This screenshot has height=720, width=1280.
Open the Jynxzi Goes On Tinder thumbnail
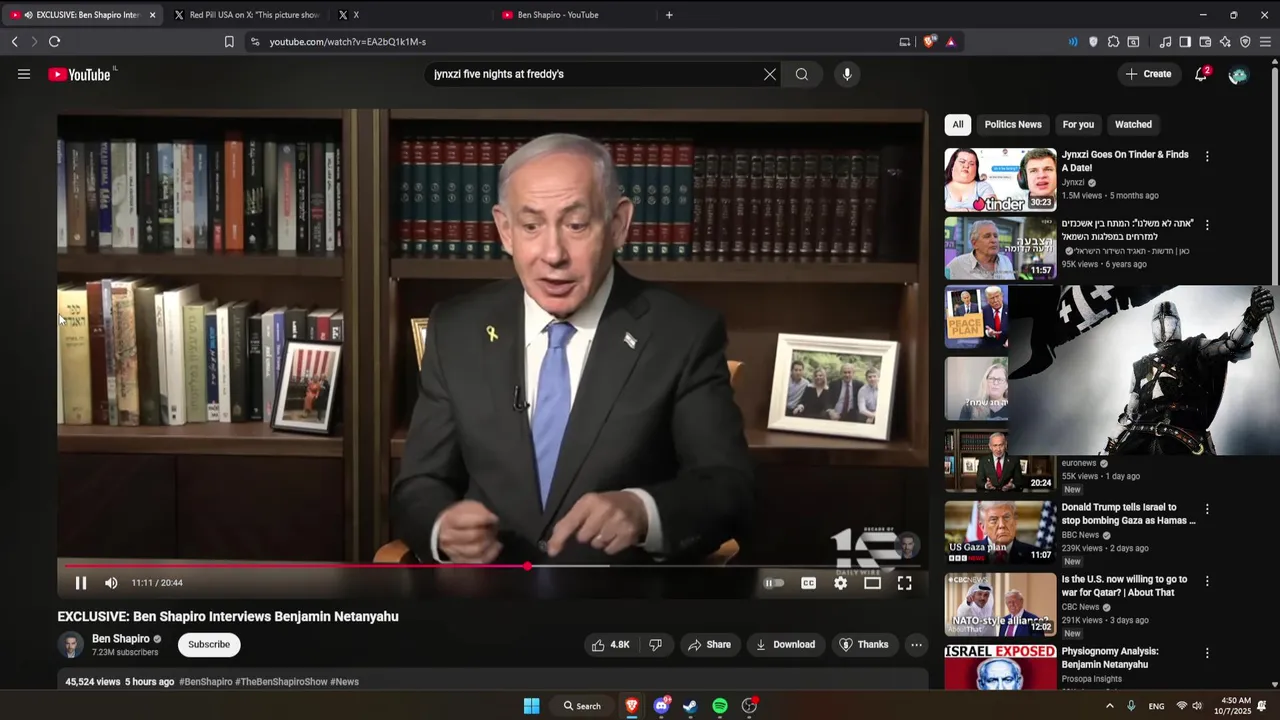[x=1000, y=180]
